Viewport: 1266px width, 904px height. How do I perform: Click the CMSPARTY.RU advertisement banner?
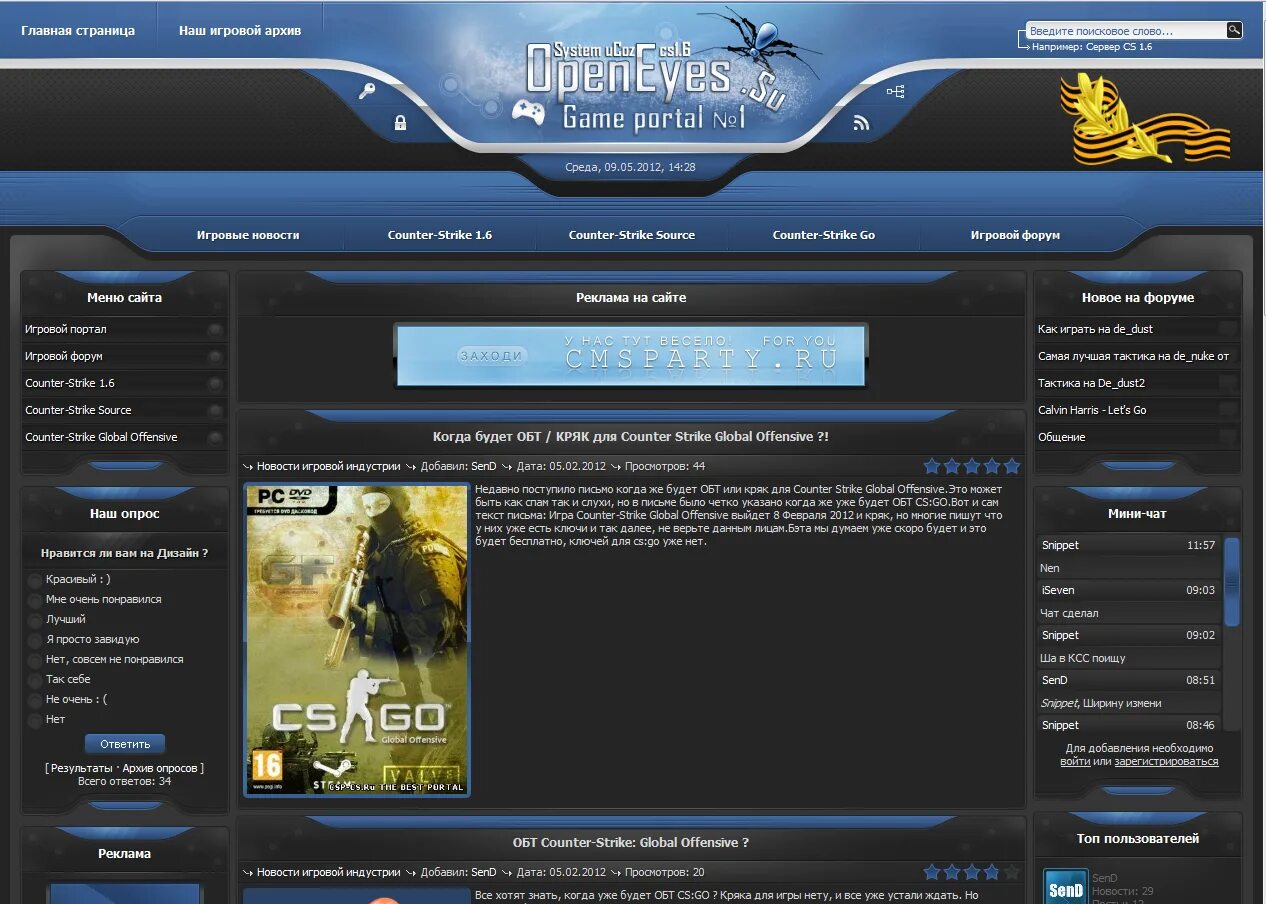point(631,355)
